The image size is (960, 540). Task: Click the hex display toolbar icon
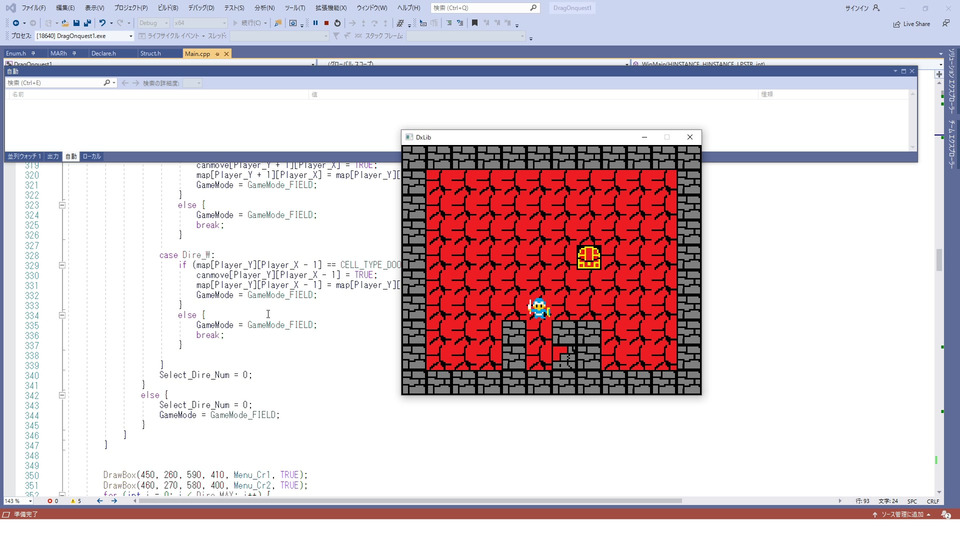click(400, 23)
